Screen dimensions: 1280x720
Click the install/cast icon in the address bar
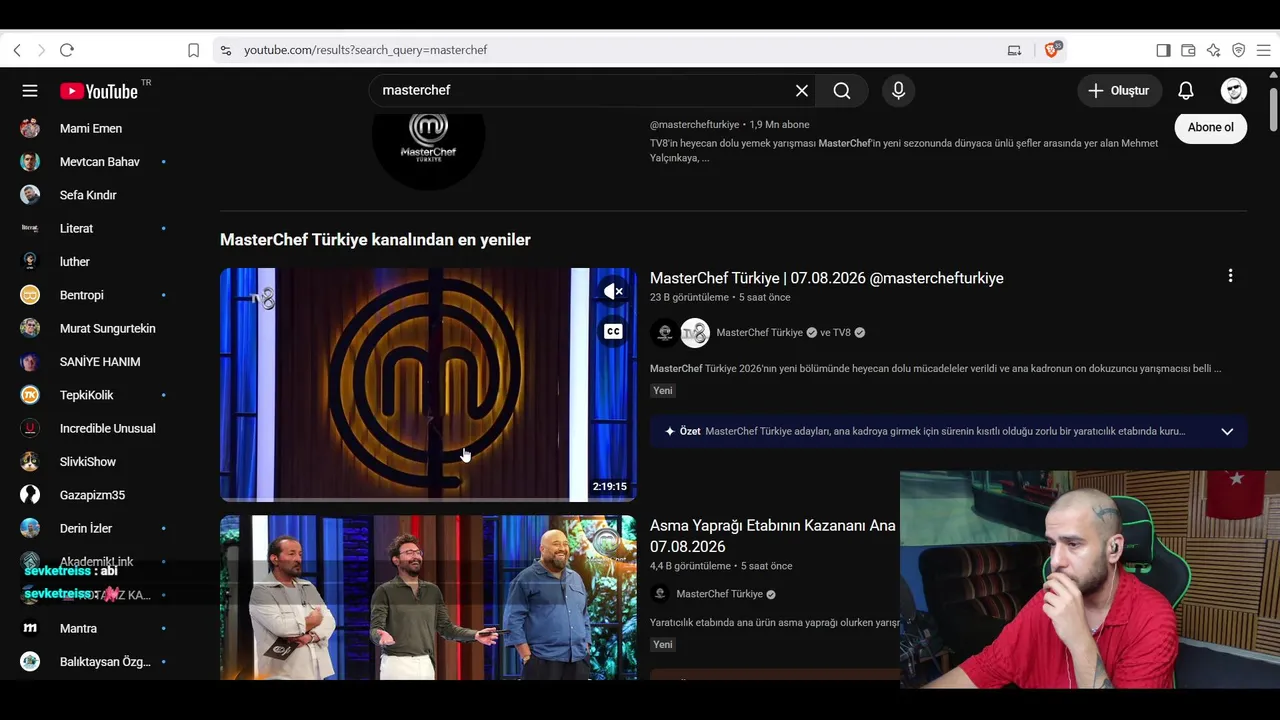pyautogui.click(x=1015, y=50)
